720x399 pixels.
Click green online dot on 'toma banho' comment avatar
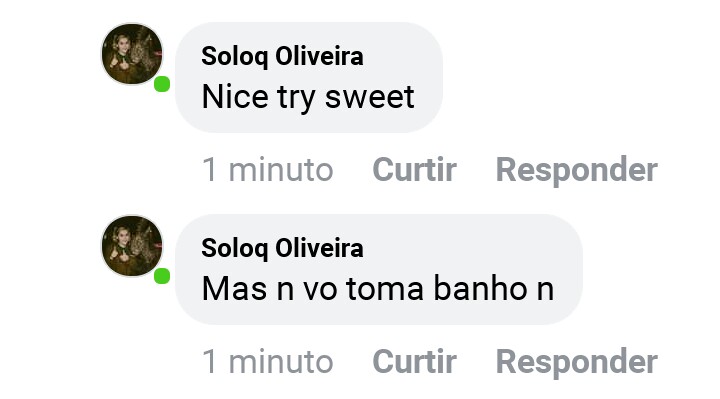click(162, 276)
